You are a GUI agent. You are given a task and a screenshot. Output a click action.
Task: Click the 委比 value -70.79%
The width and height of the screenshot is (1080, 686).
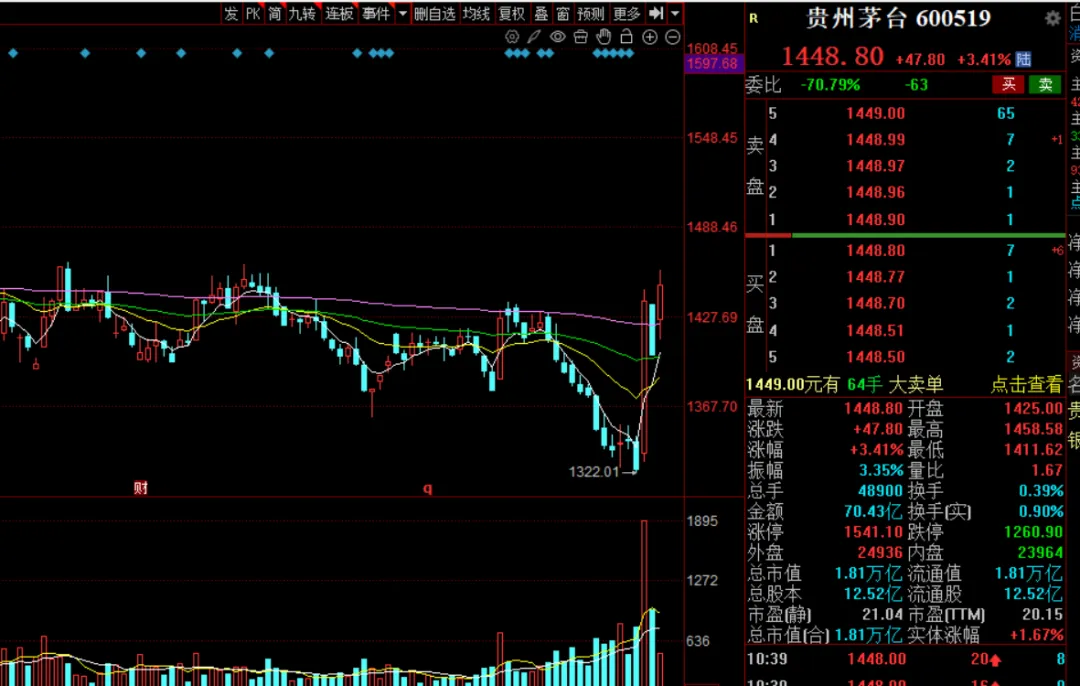(x=830, y=85)
